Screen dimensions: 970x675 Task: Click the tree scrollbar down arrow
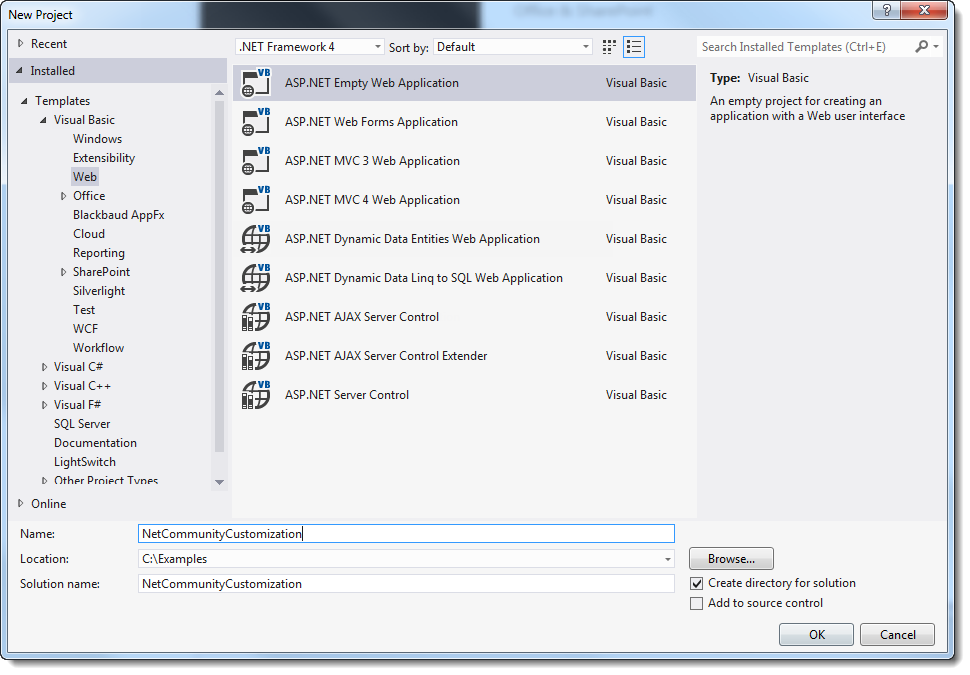[219, 483]
